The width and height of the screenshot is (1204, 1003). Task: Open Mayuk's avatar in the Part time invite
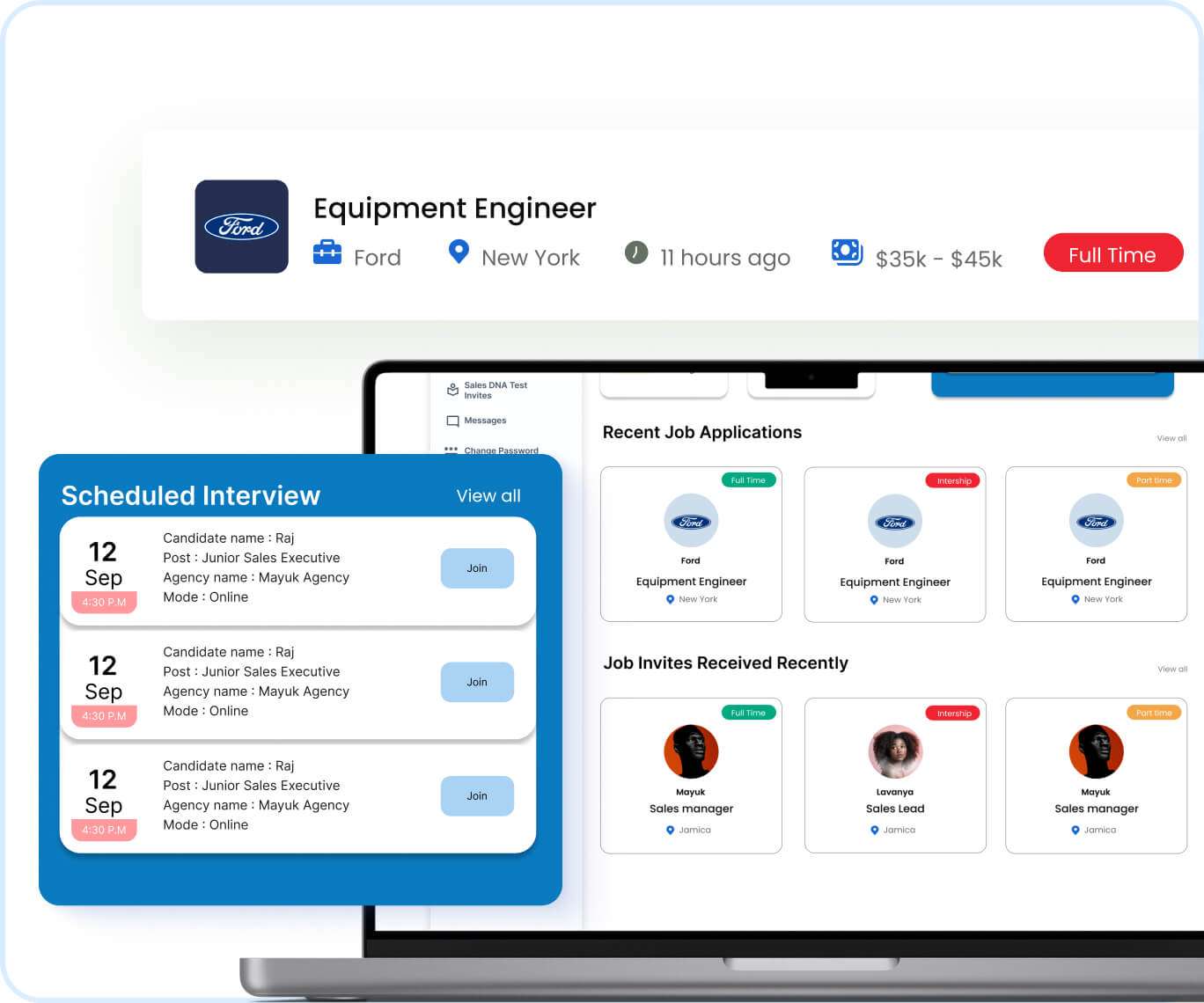(x=1096, y=751)
